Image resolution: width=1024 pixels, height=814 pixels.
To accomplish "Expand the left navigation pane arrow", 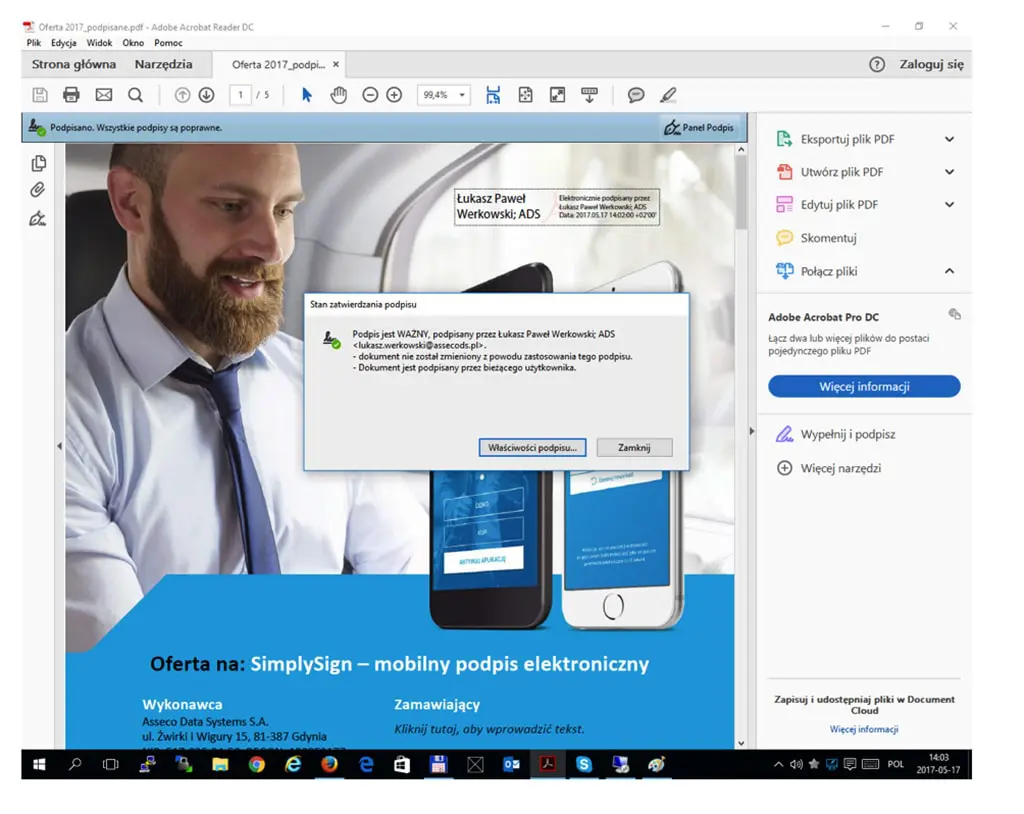I will 59,446.
